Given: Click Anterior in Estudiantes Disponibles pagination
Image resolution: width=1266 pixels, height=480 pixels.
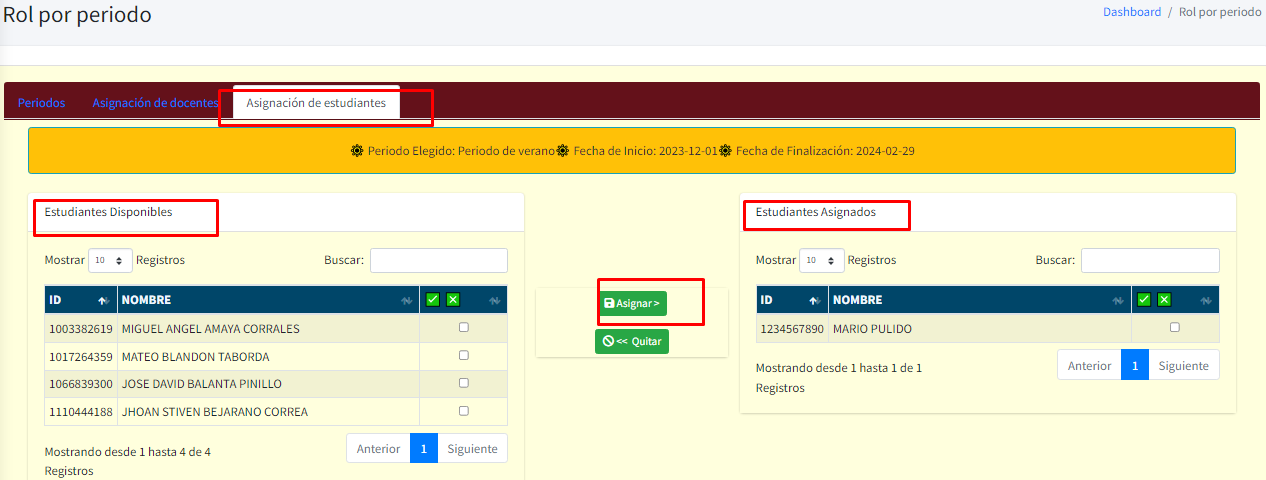Looking at the screenshot, I should pos(379,449).
